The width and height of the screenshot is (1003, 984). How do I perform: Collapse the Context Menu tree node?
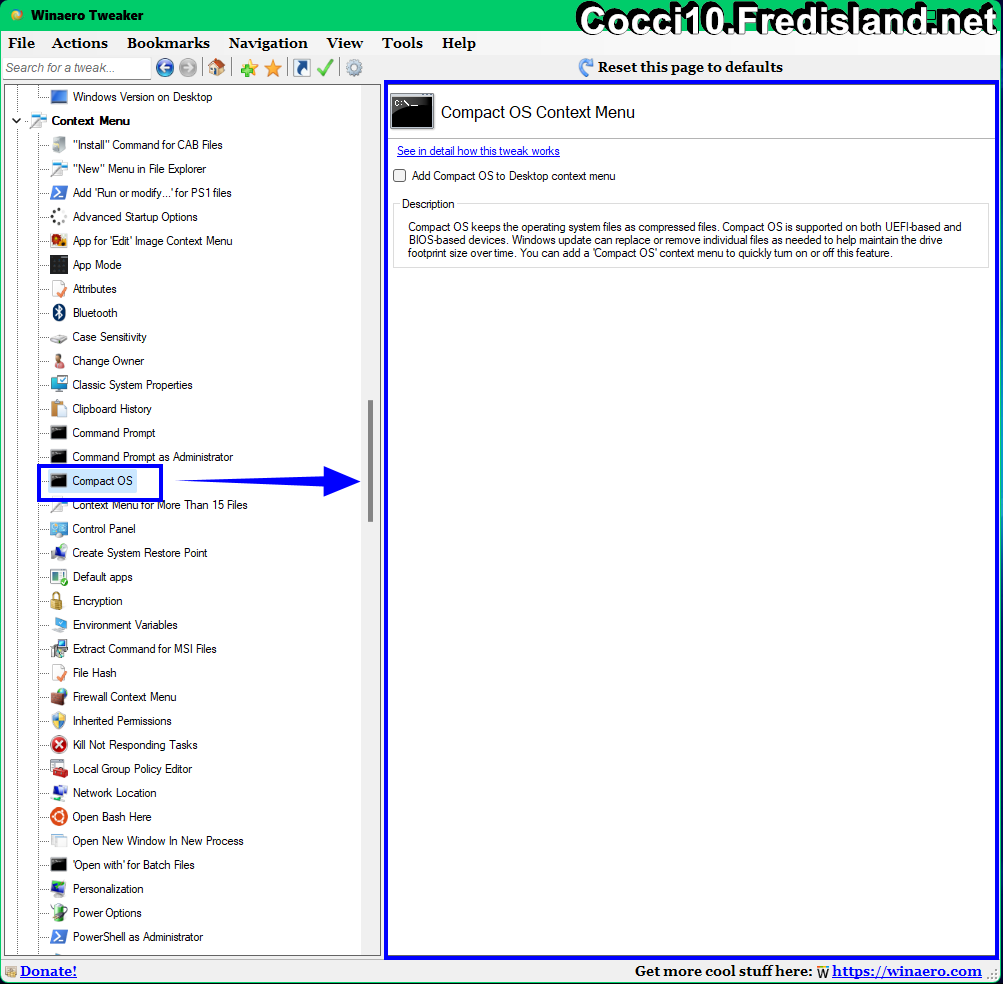pyautogui.click(x=16, y=121)
